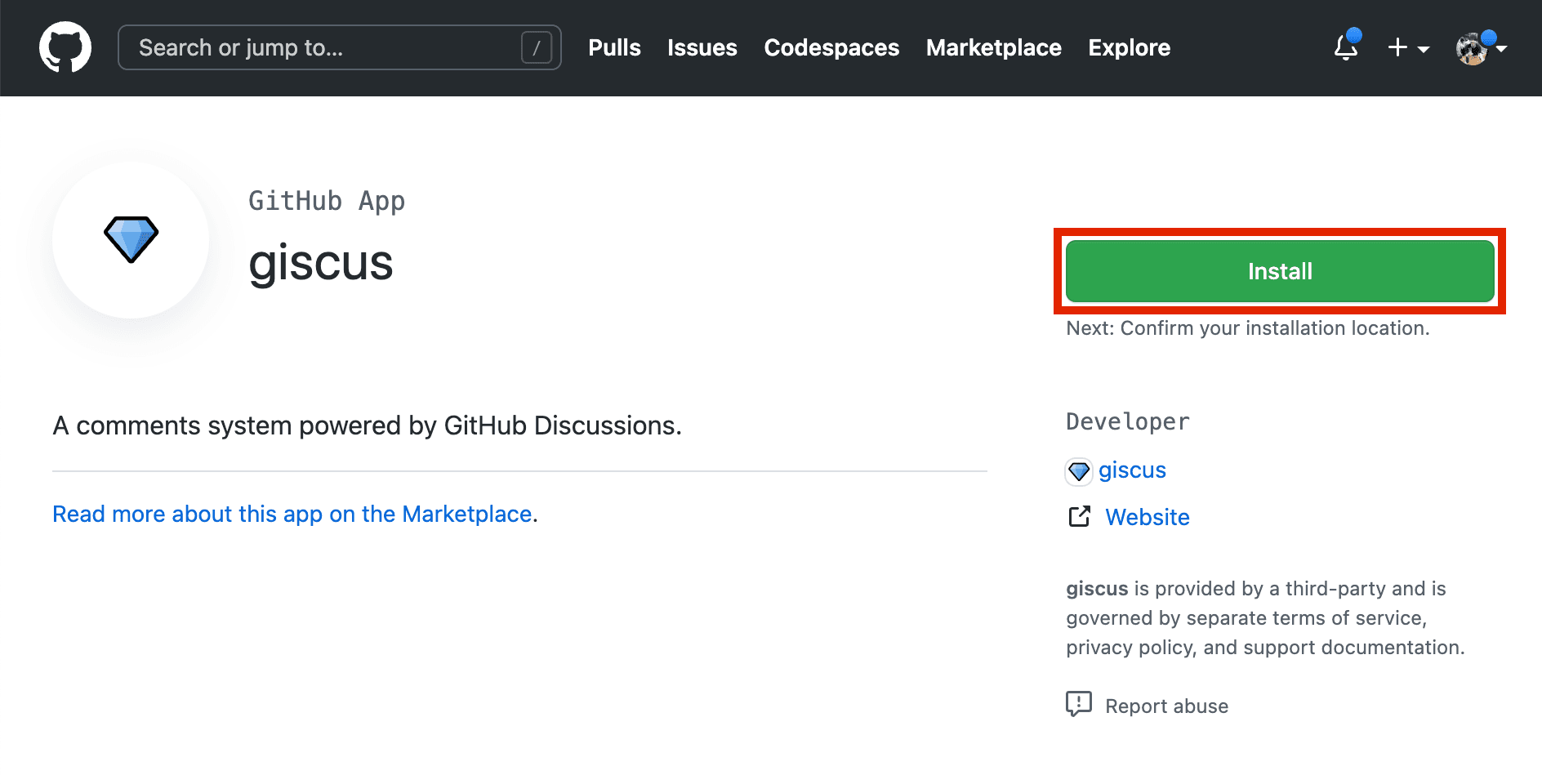This screenshot has height=784, width=1542.
Task: Open the GitHub home logo
Action: 65,47
